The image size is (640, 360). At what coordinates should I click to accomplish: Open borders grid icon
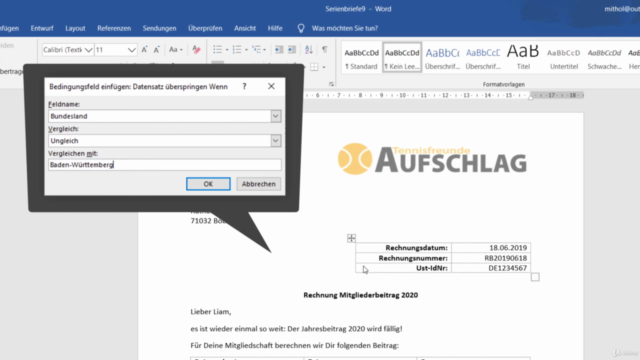tap(314, 67)
